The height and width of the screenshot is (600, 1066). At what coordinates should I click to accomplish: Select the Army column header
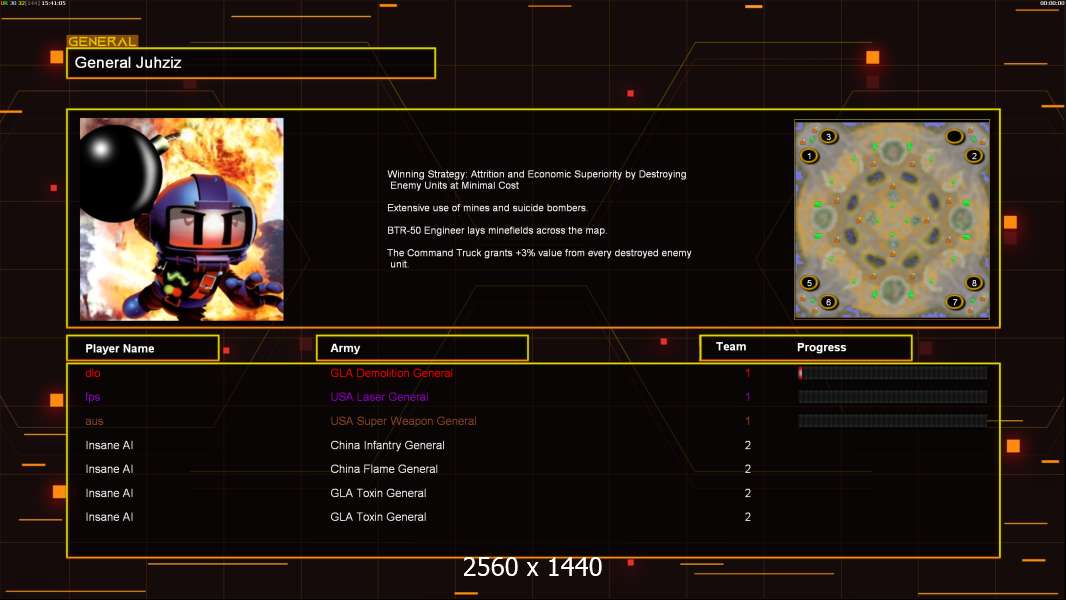pos(422,348)
